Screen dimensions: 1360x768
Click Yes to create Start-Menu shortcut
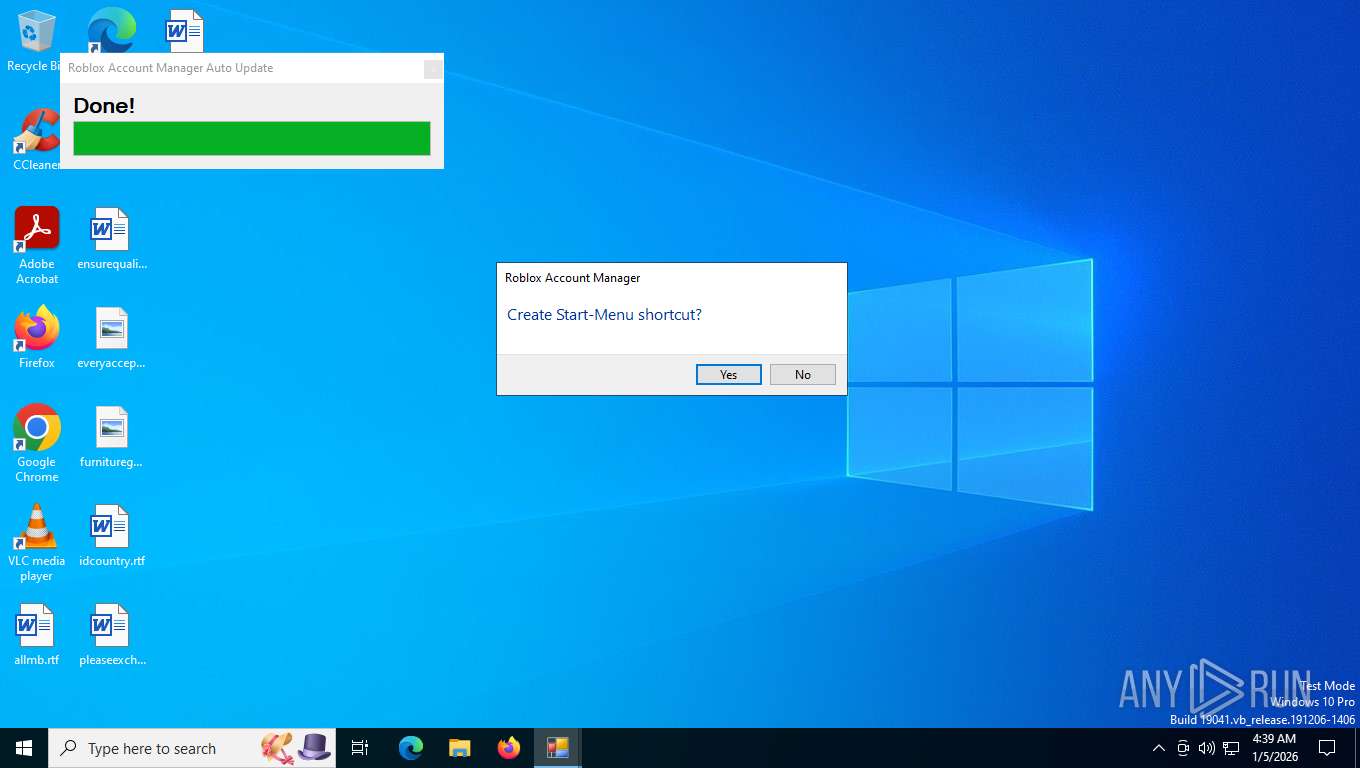click(728, 374)
